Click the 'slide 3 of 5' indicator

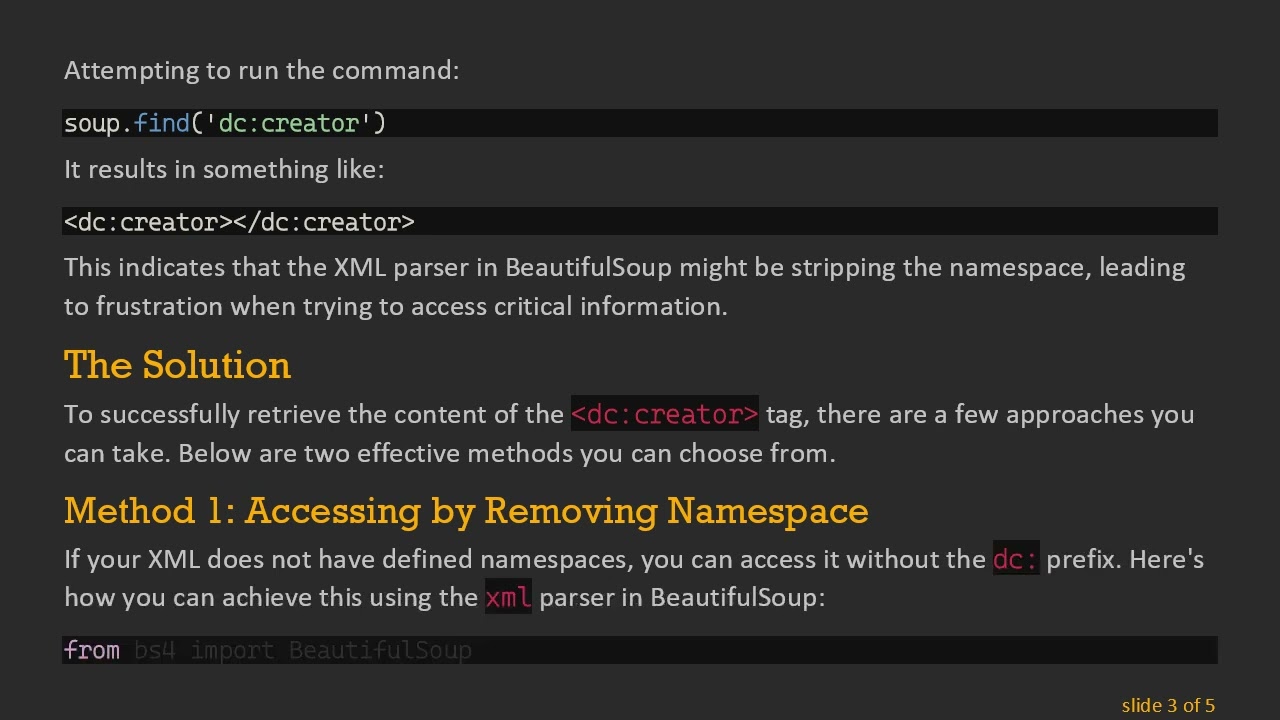click(1168, 705)
